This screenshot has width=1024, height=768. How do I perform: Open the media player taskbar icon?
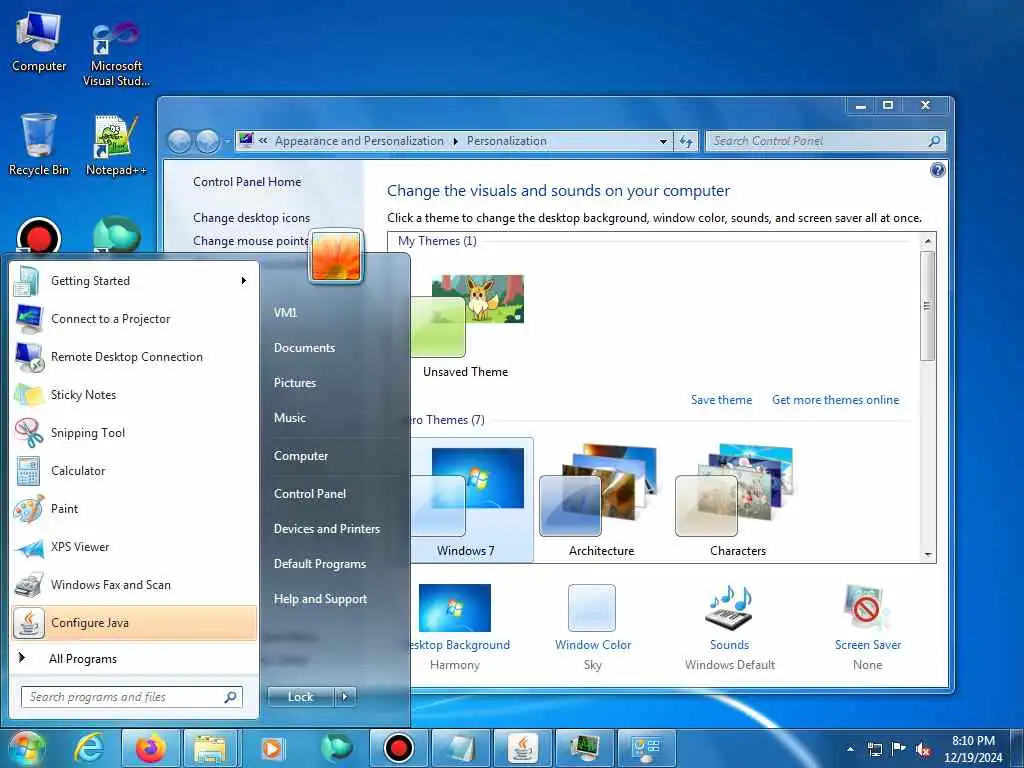point(272,748)
